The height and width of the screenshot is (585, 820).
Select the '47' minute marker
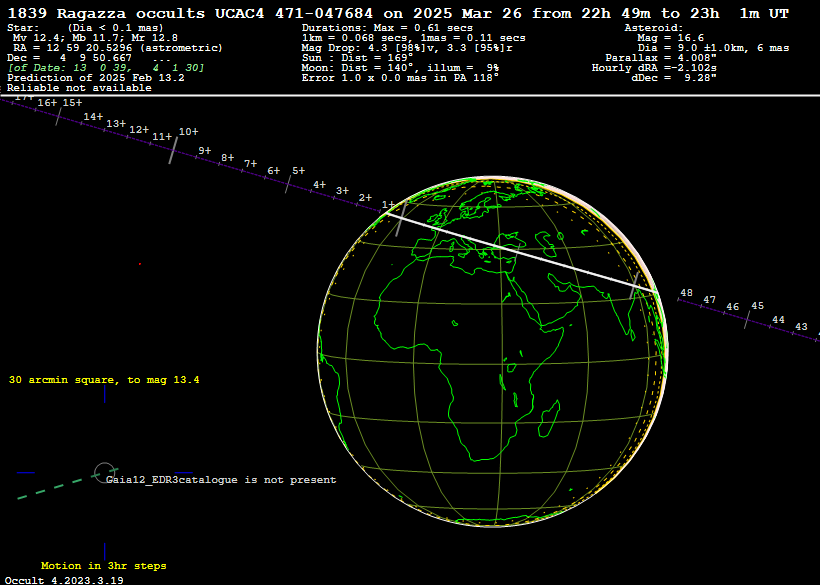point(710,300)
